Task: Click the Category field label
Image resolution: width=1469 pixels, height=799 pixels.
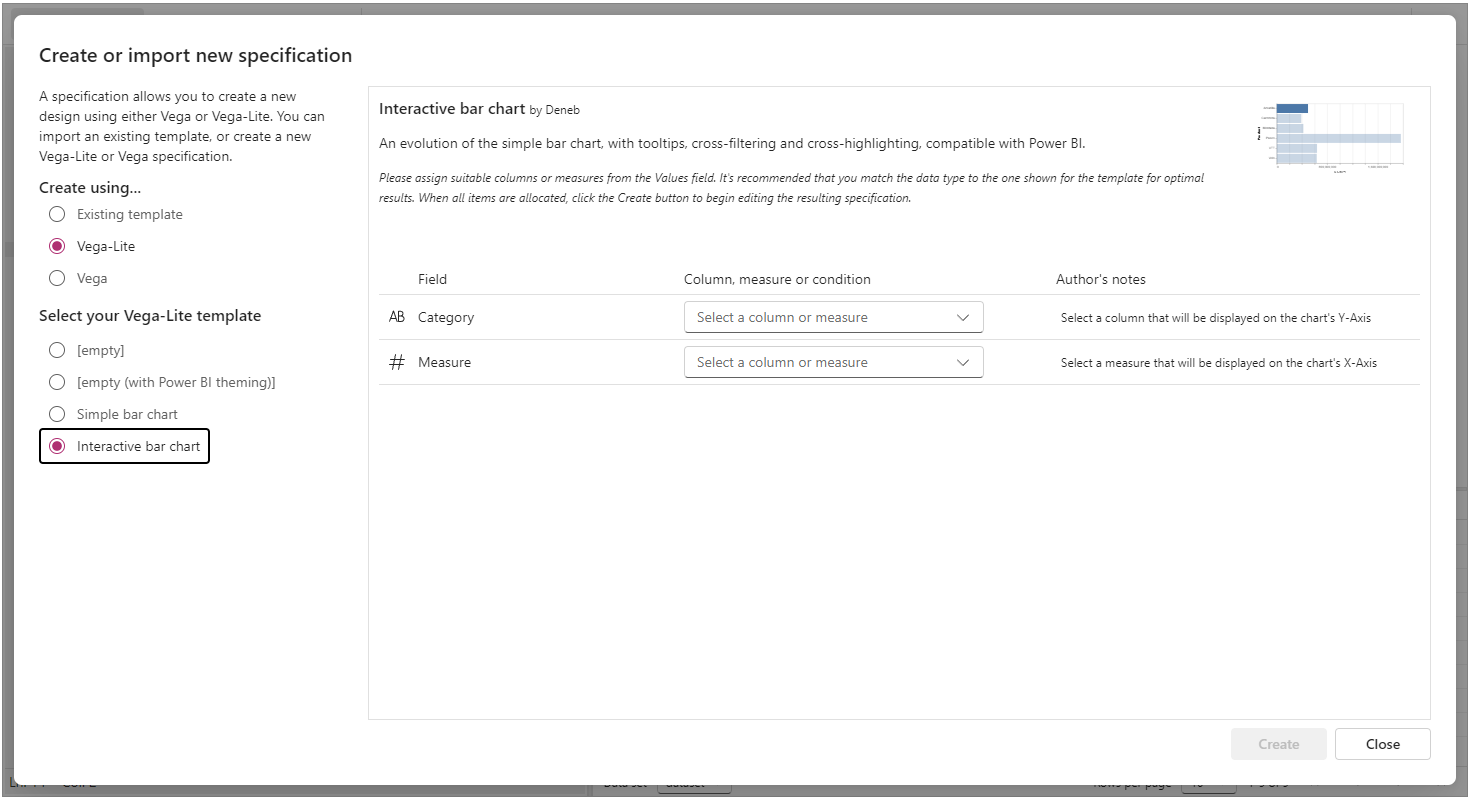Action: pyautogui.click(x=446, y=317)
